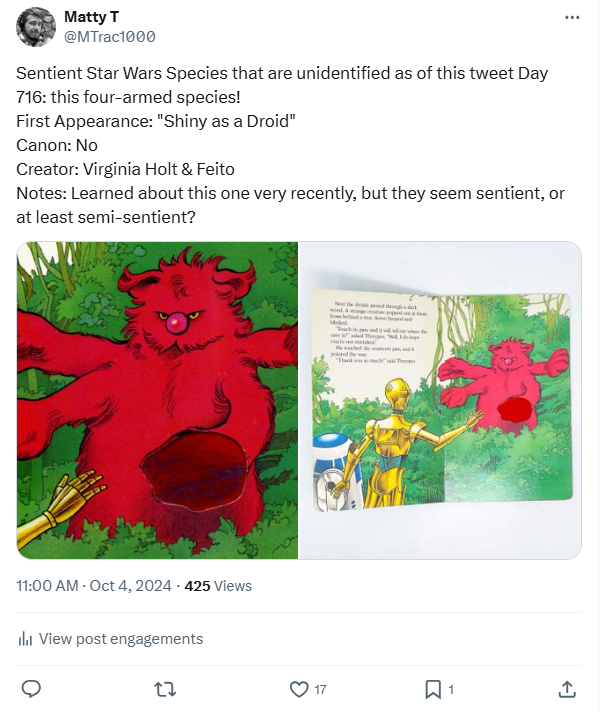
Task: Click the 'First Appearance' text line
Action: pyautogui.click(x=156, y=121)
